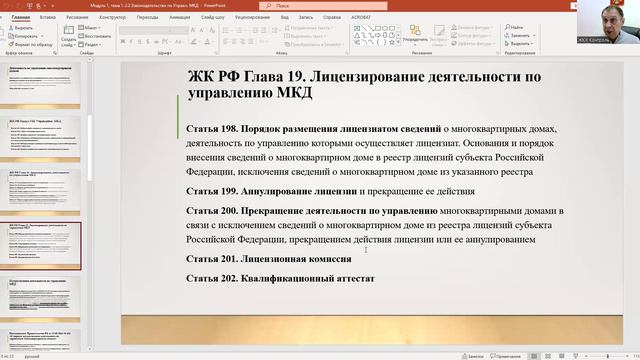This screenshot has height=360, width=640.
Task: Open Заливка фигуры dropdown
Action: point(472,27)
